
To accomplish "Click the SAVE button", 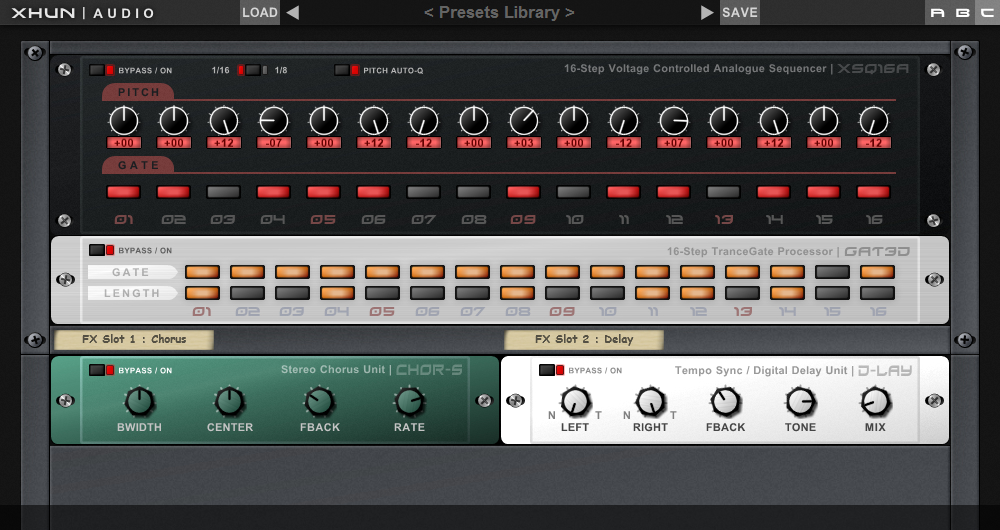I will [740, 13].
